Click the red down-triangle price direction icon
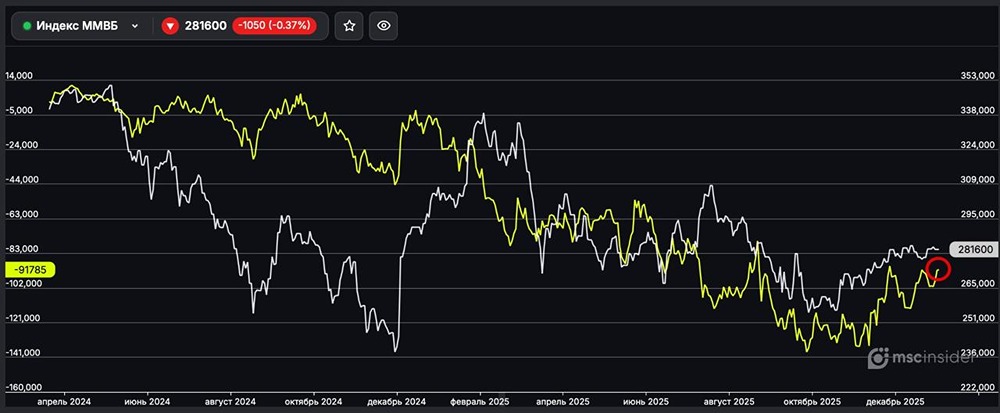1000x413 pixels. (170, 26)
